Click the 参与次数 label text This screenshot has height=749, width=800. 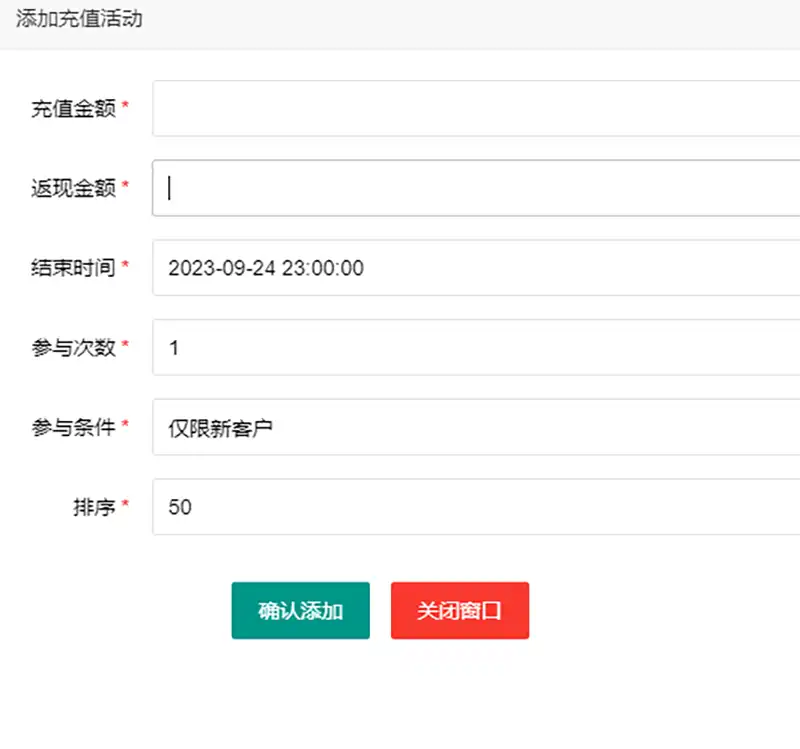[x=73, y=348]
